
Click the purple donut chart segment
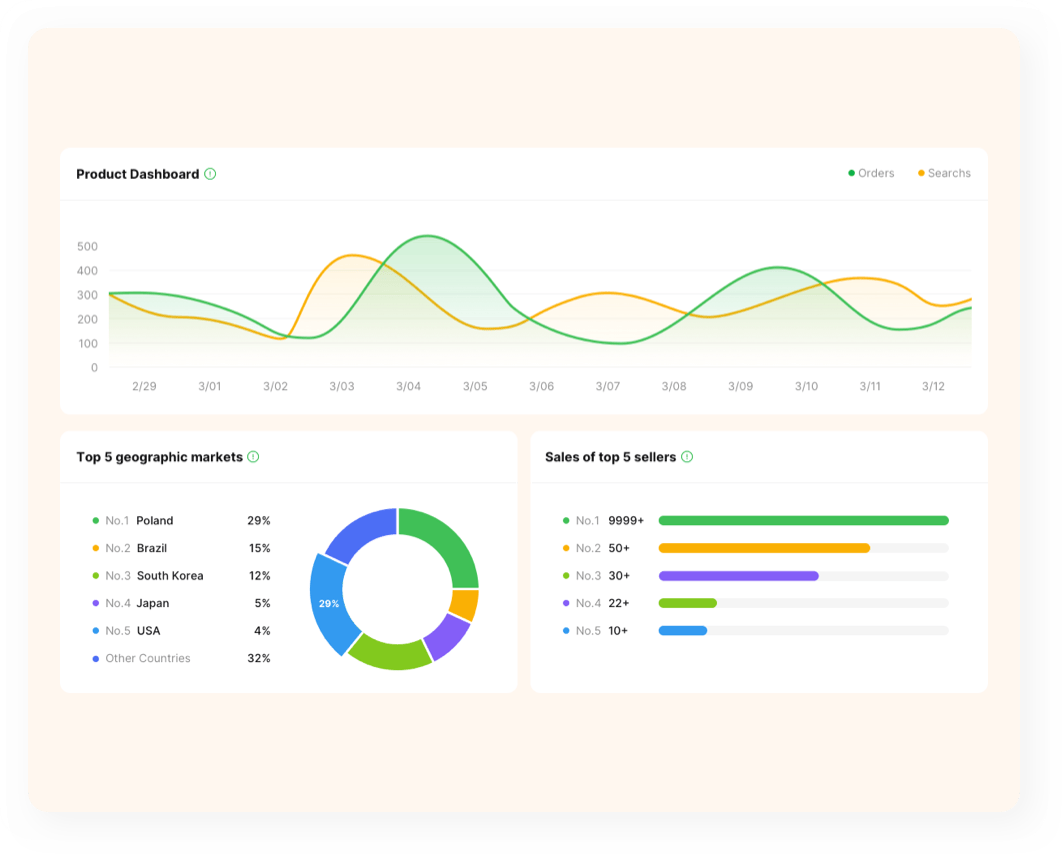tap(448, 637)
